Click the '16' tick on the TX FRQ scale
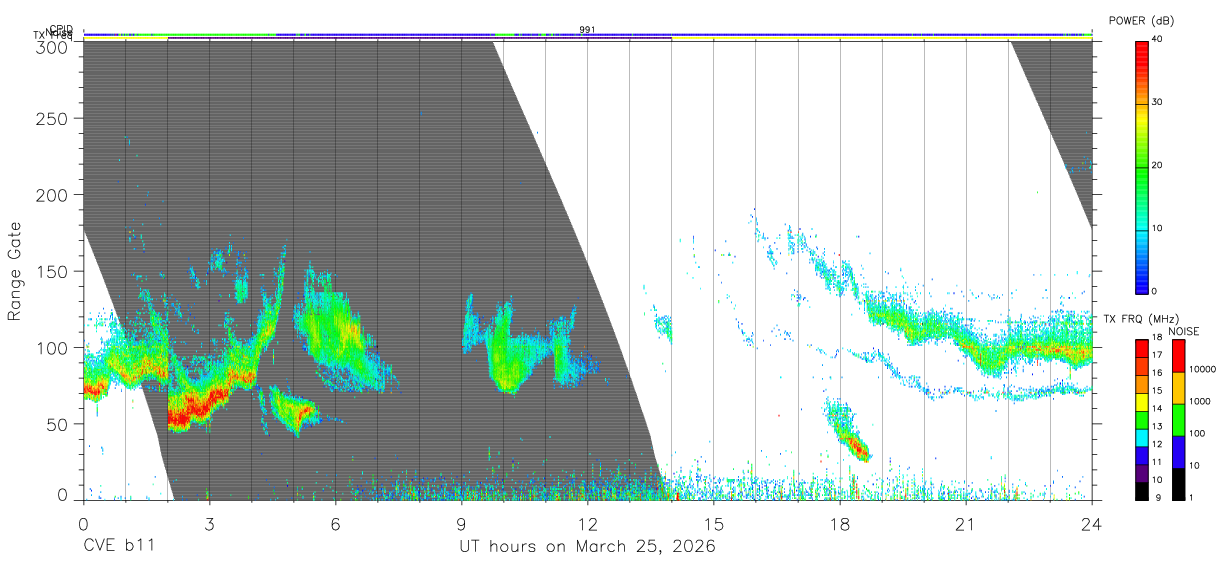This screenshot has height=567, width=1228. click(1157, 372)
